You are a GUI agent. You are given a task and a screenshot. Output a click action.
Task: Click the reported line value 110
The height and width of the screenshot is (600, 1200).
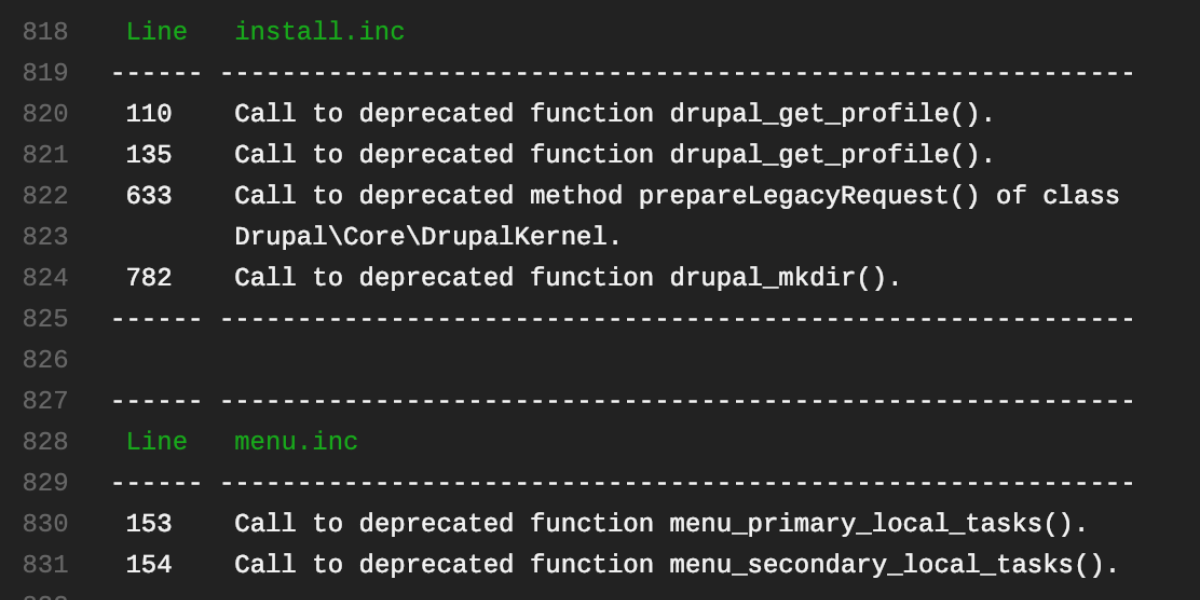pyautogui.click(x=148, y=114)
